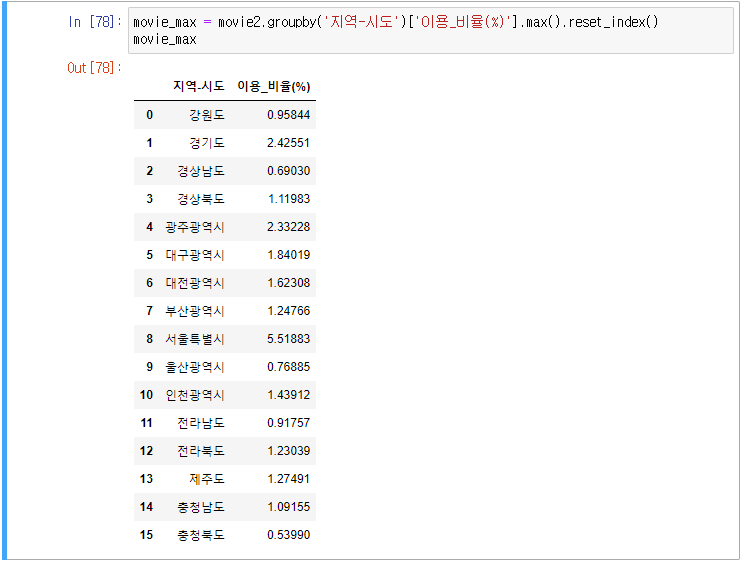Select the Out[78] prompt label
Image resolution: width=744 pixels, height=563 pixels.
tap(94, 68)
